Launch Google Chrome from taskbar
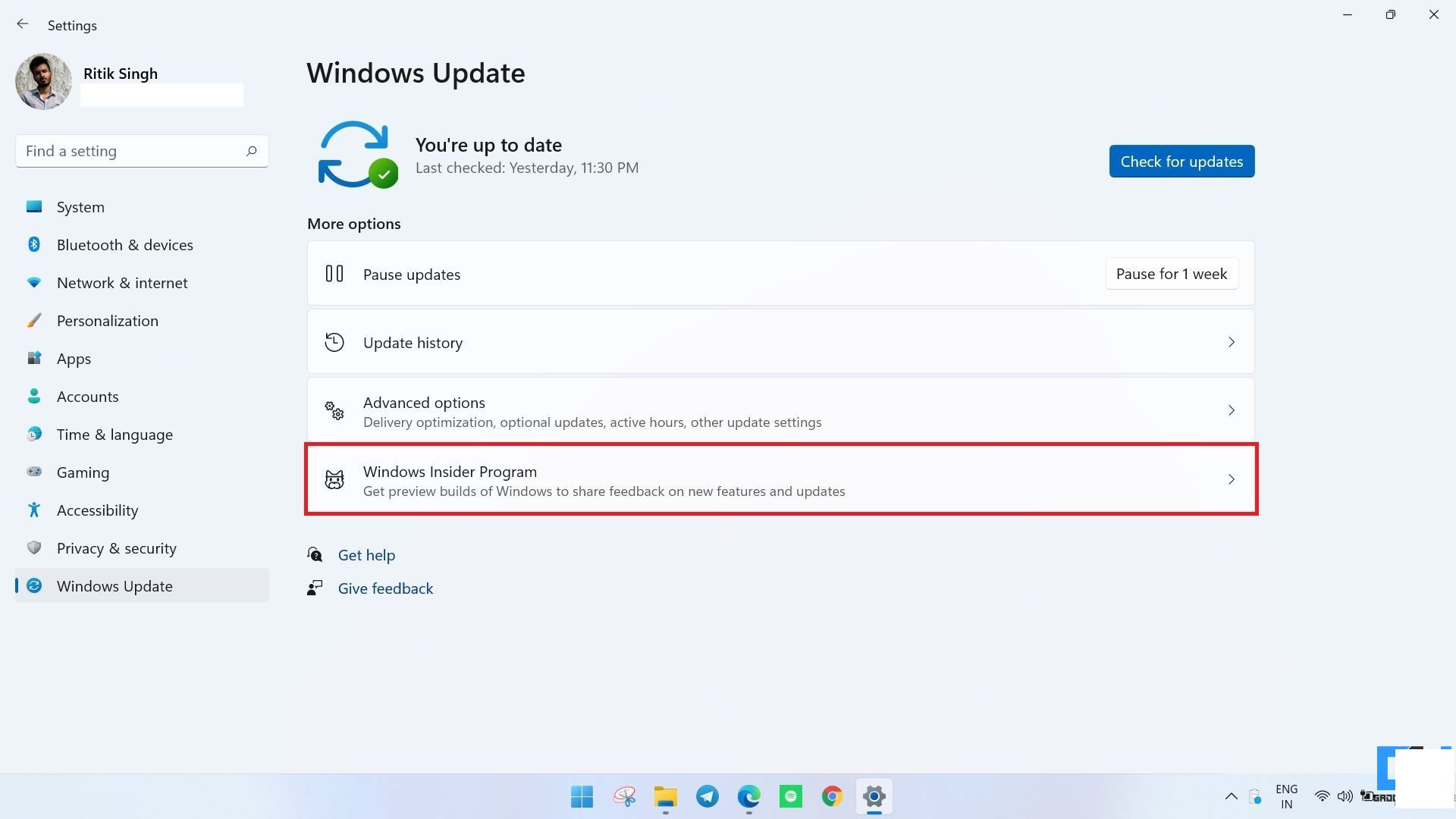Screen dimensions: 1456x819 pos(832,796)
